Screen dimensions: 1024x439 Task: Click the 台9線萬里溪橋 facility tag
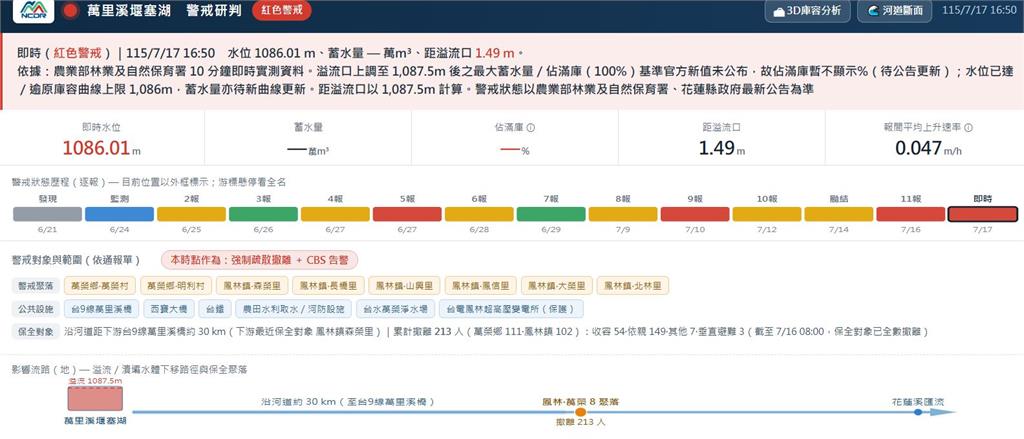101,308
